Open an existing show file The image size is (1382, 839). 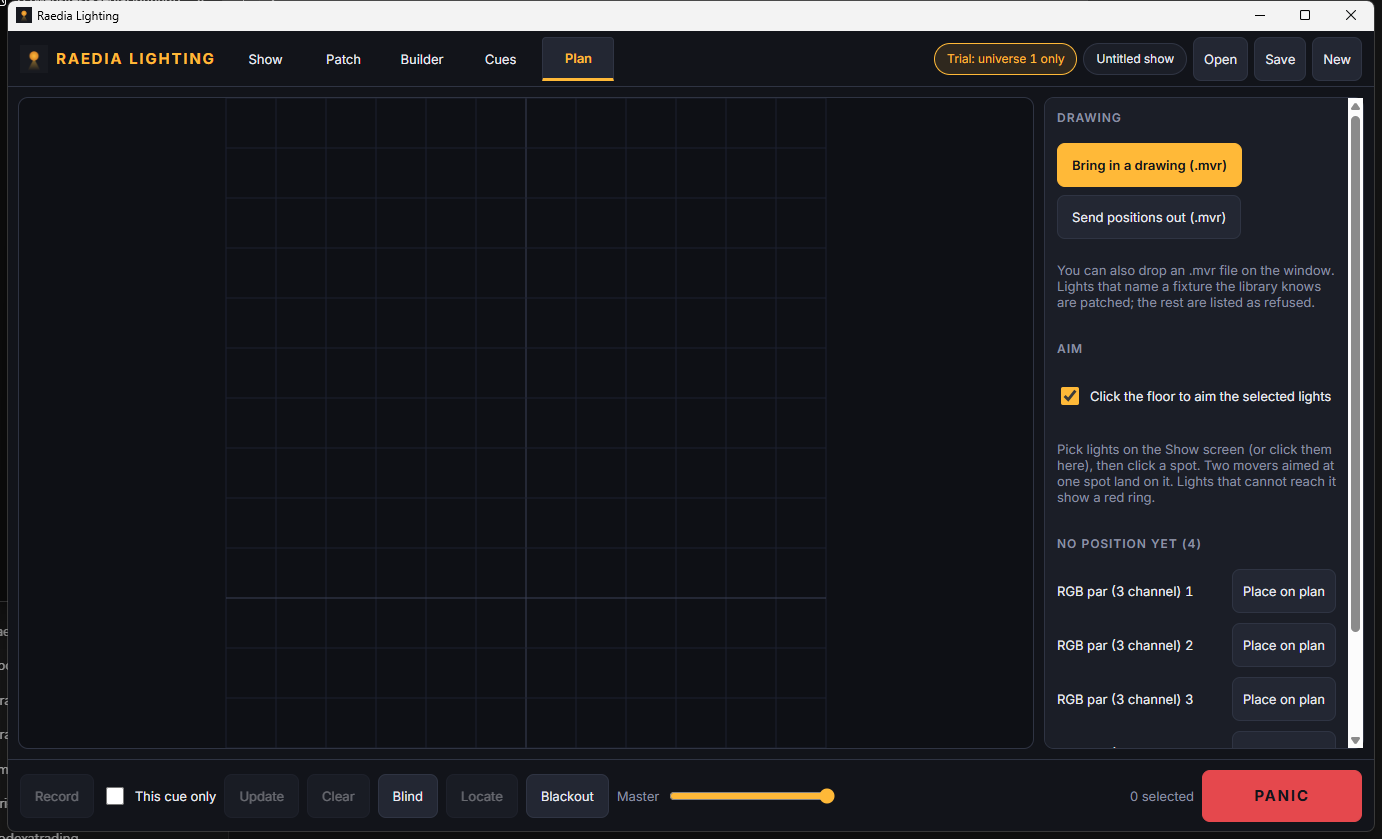coord(1220,59)
